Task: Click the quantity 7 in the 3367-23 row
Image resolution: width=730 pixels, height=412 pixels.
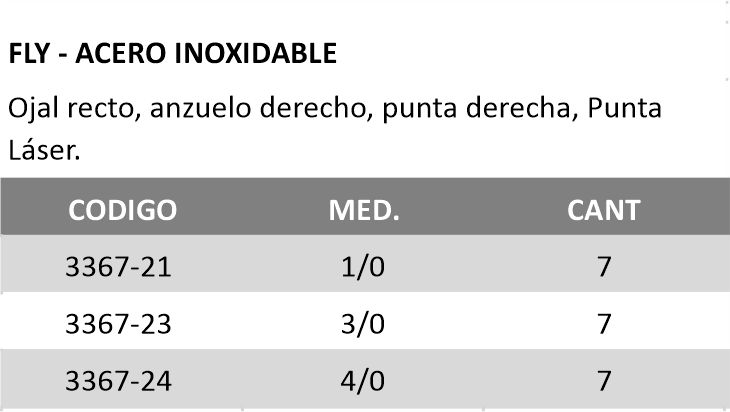Action: click(603, 325)
